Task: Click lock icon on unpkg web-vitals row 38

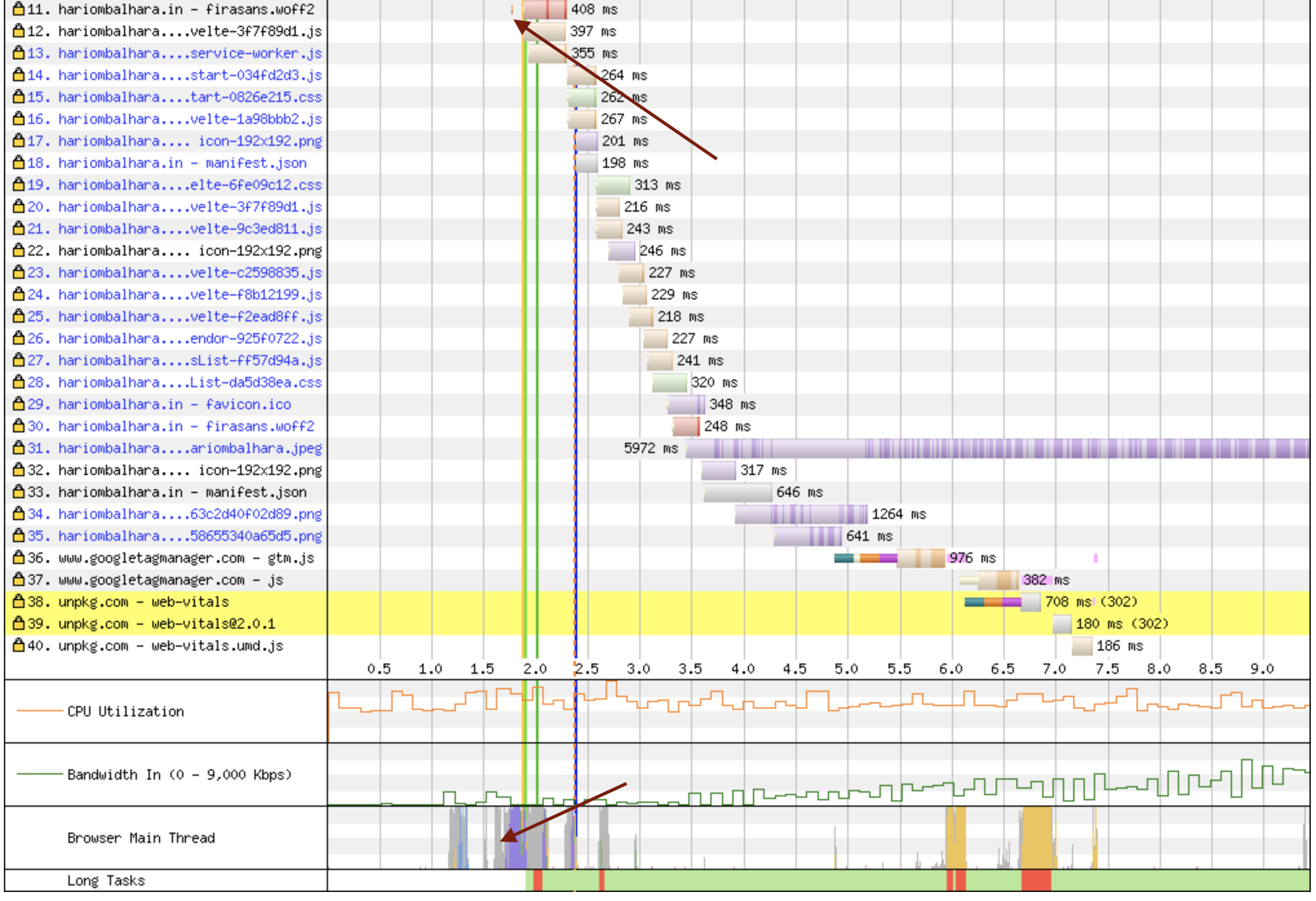Action: (x=19, y=602)
